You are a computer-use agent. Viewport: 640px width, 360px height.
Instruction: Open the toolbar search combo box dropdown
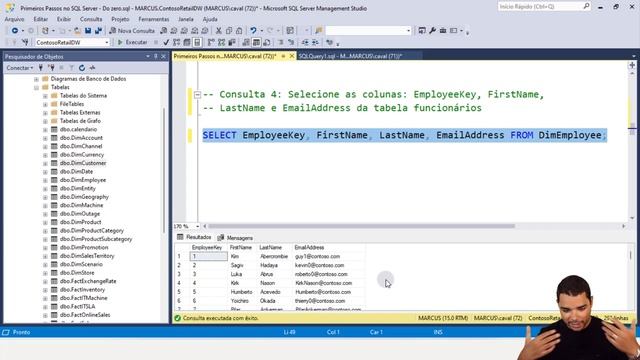(x=408, y=31)
